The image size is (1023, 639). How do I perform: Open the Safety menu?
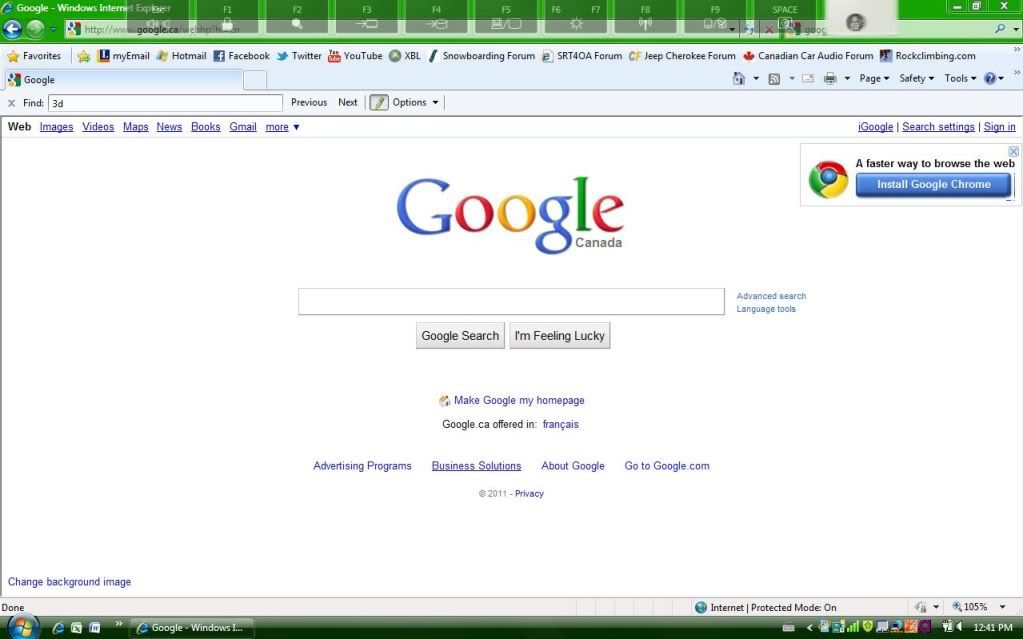click(917, 78)
